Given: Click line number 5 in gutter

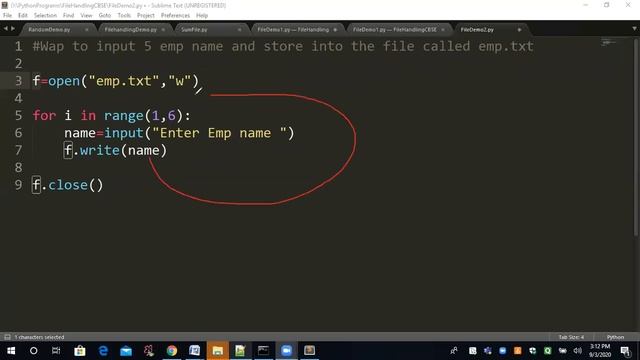Looking at the screenshot, I should [x=18, y=116].
